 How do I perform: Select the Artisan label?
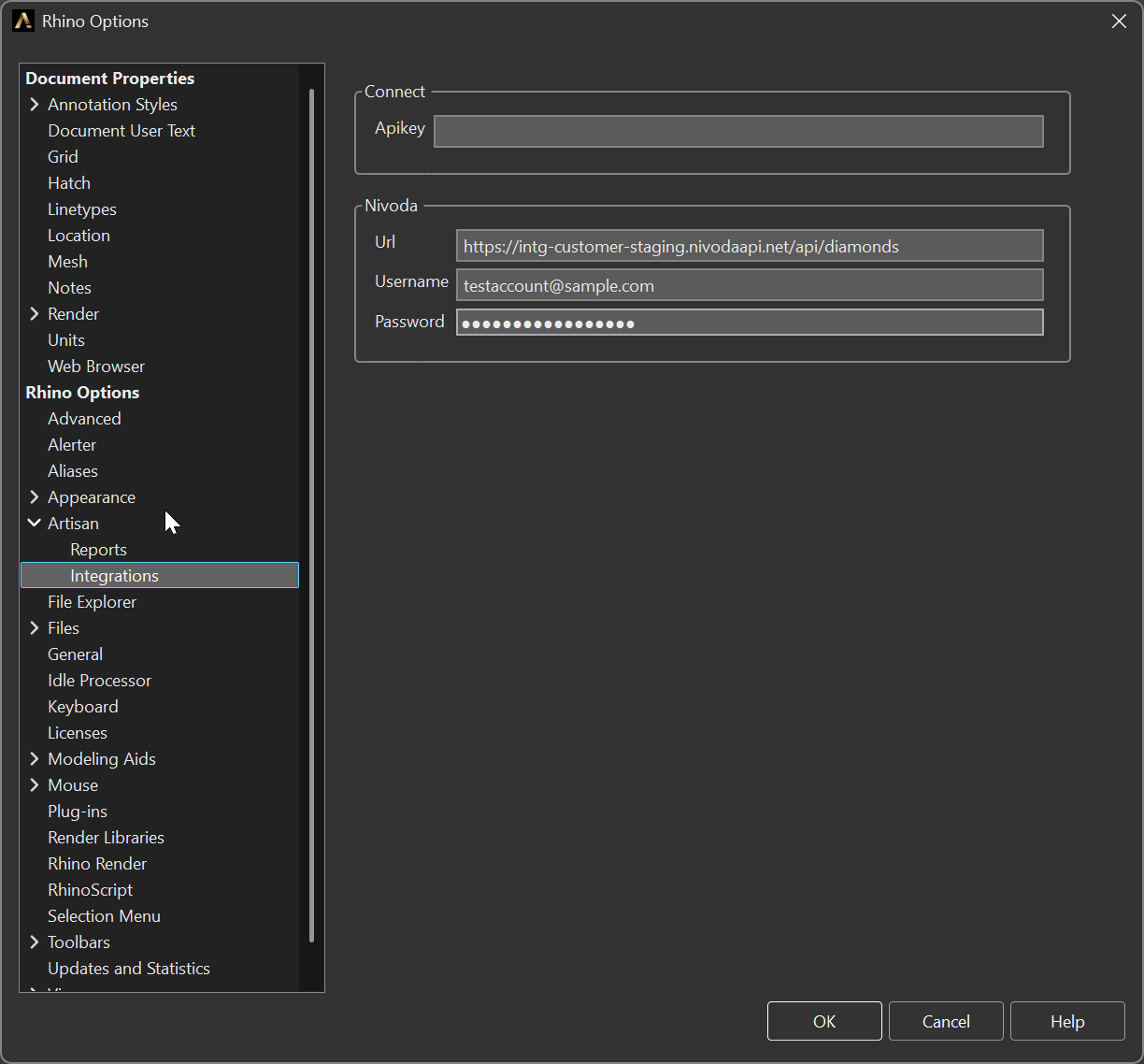point(73,523)
